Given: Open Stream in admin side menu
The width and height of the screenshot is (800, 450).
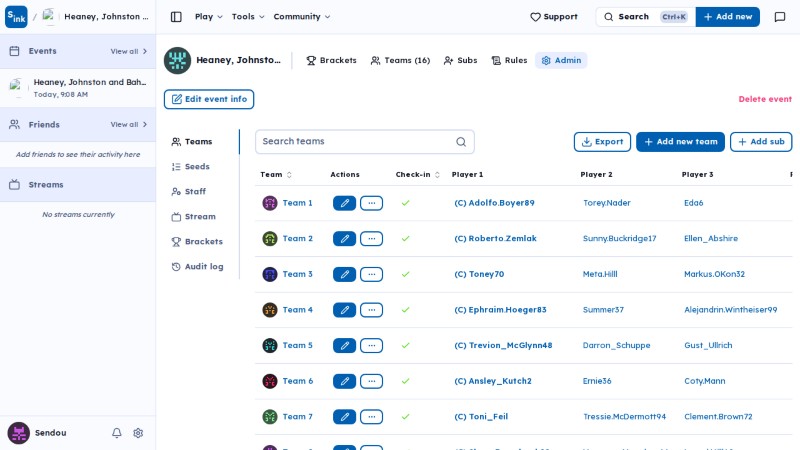Looking at the screenshot, I should pos(194,217).
